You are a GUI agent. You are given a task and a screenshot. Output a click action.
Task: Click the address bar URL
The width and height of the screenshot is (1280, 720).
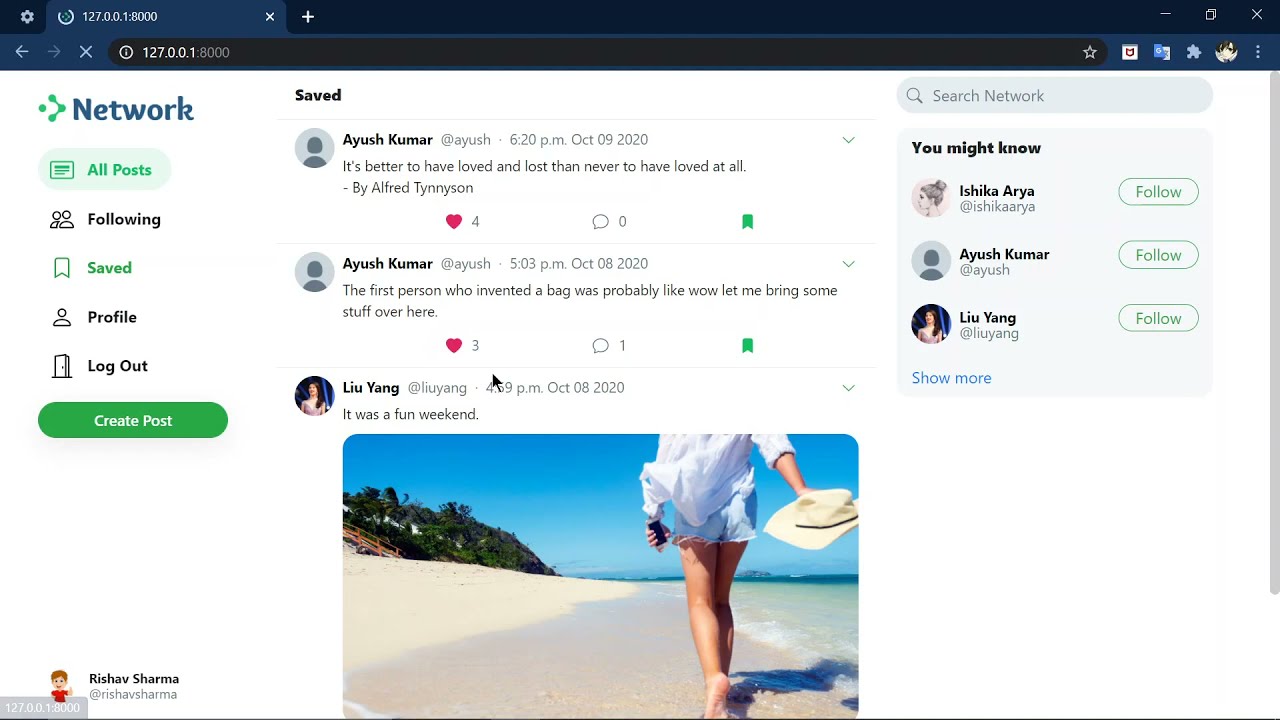pyautogui.click(x=186, y=52)
